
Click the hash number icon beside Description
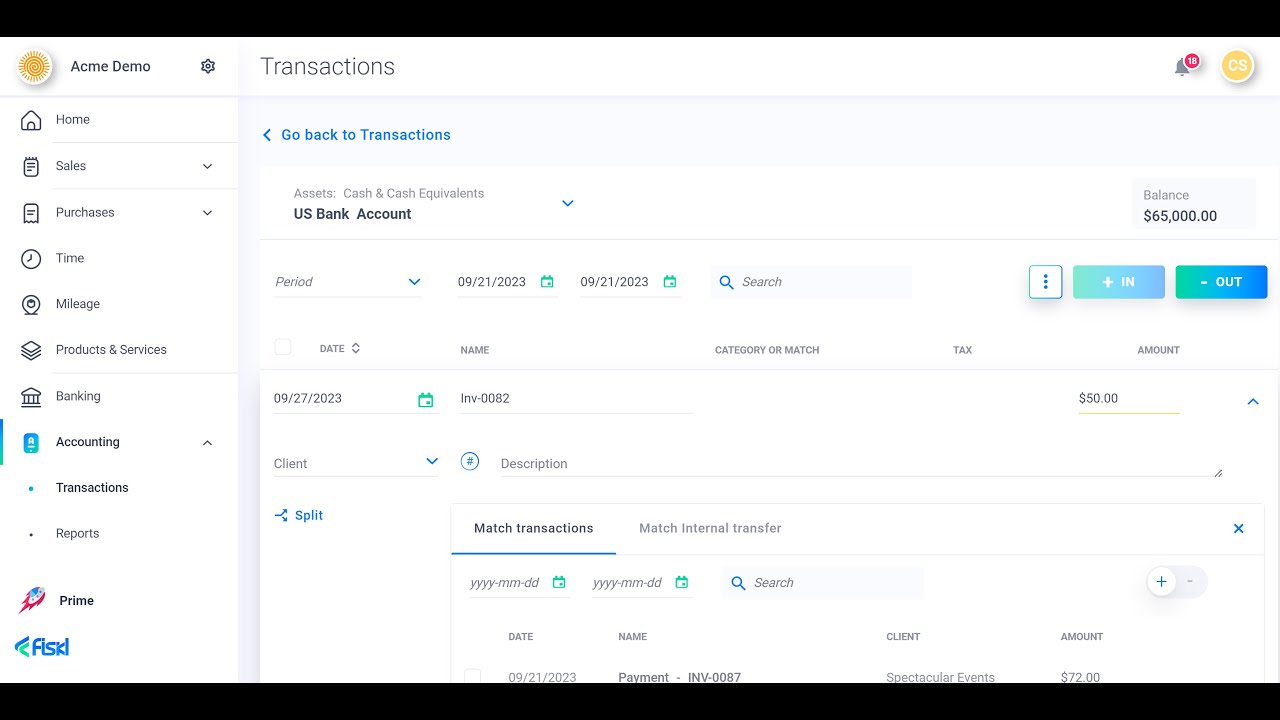470,461
